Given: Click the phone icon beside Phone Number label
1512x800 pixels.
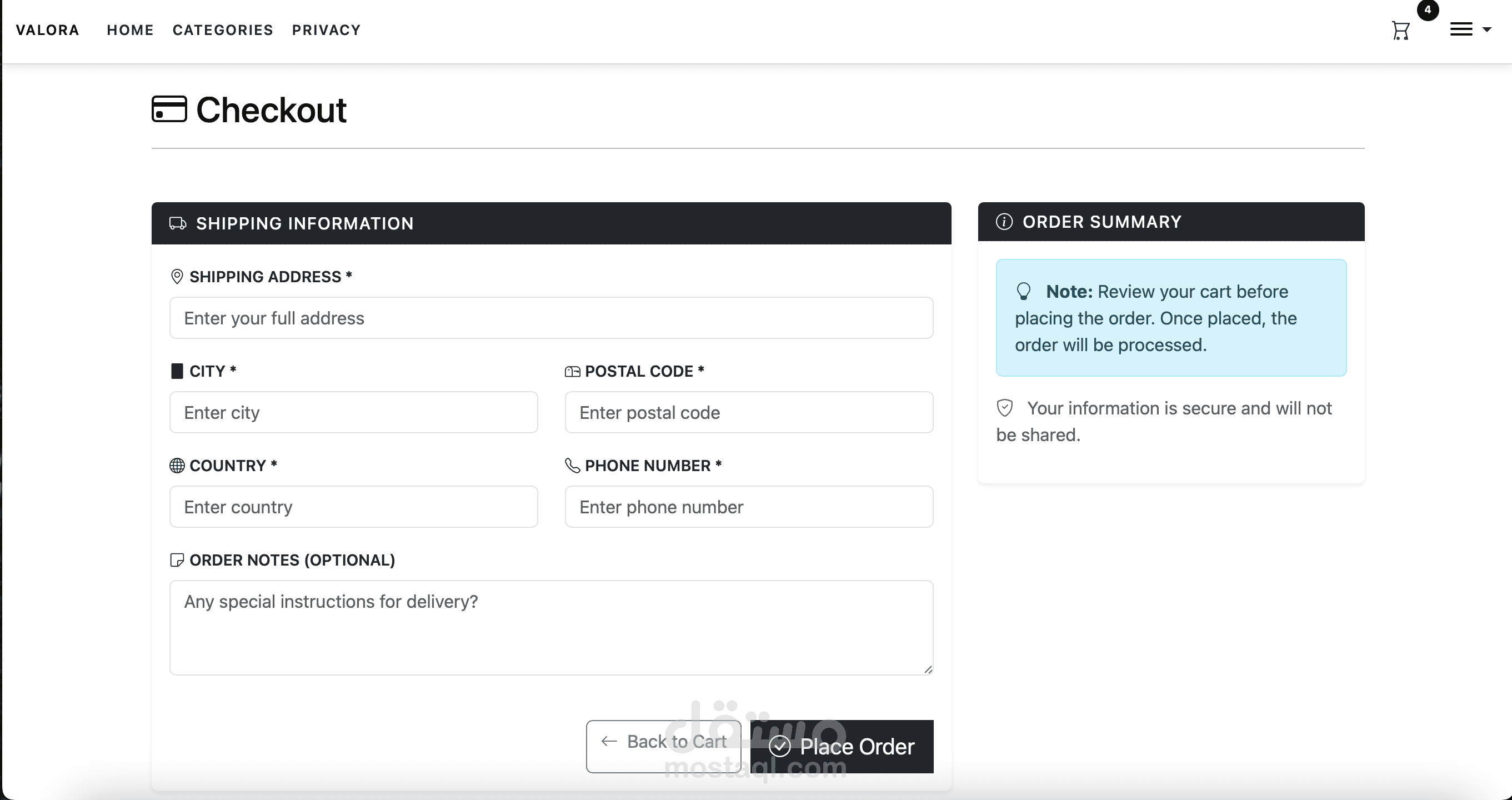Looking at the screenshot, I should pos(572,466).
